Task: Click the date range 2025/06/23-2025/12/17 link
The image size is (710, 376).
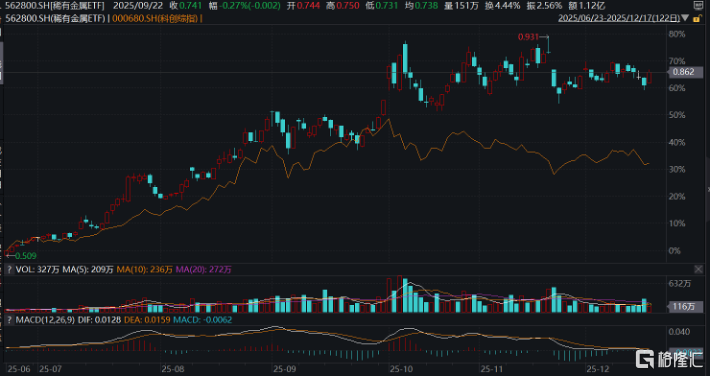Action: 619,18
